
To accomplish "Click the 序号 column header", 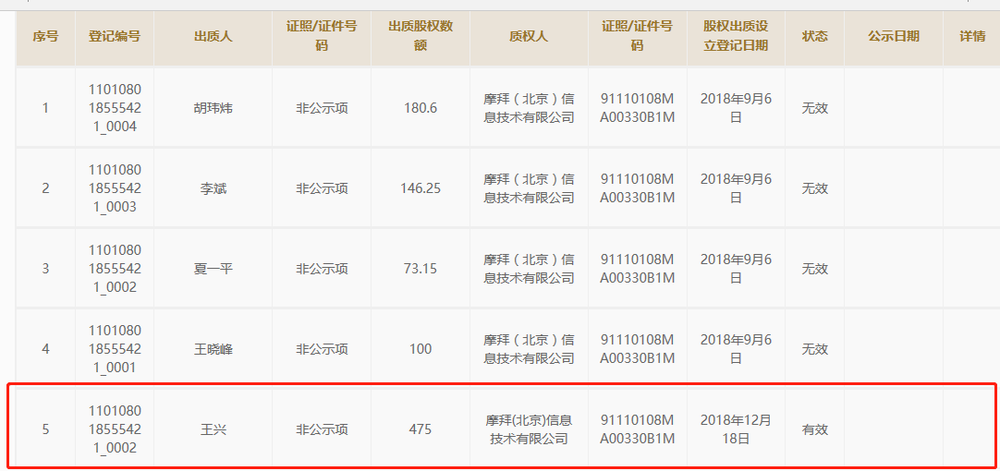I will tap(45, 36).
